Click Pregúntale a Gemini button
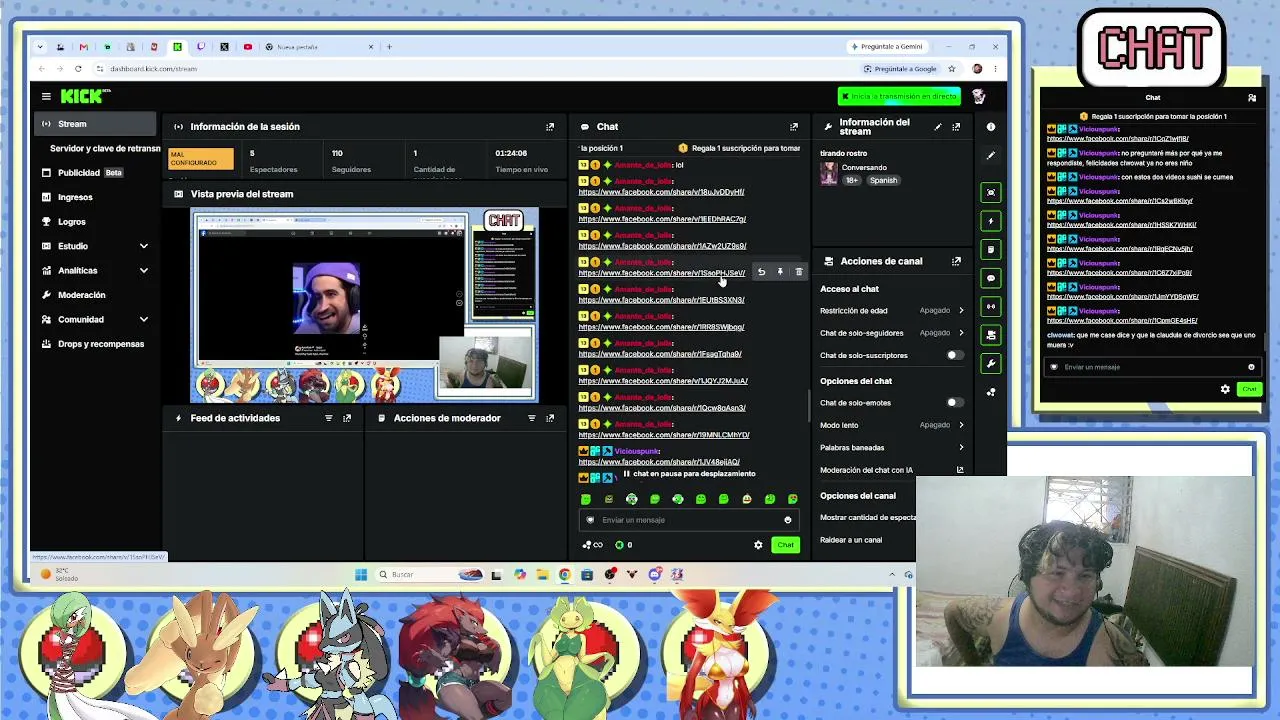The image size is (1280, 720). point(886,47)
